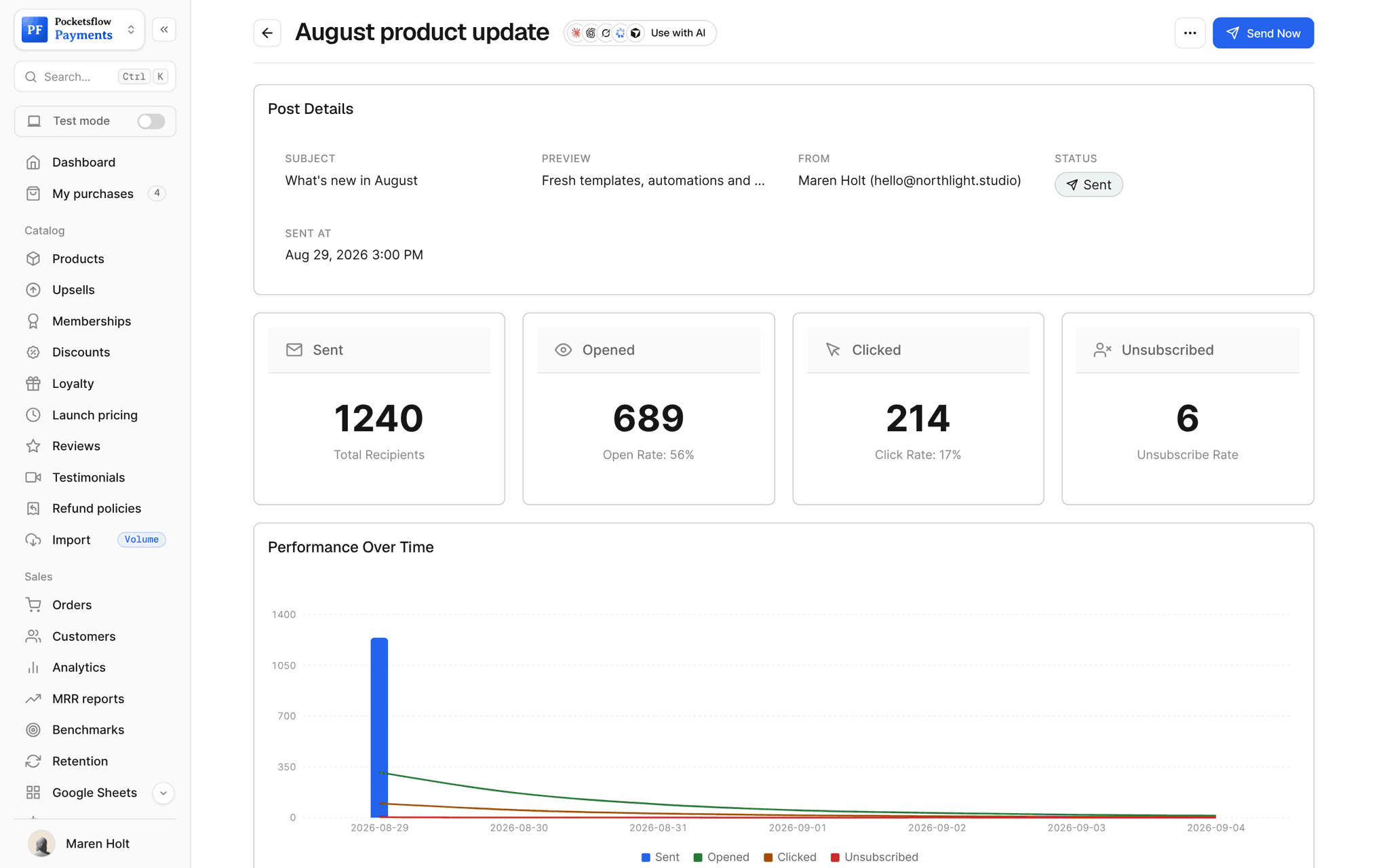Click the Opened stat card header

point(648,350)
